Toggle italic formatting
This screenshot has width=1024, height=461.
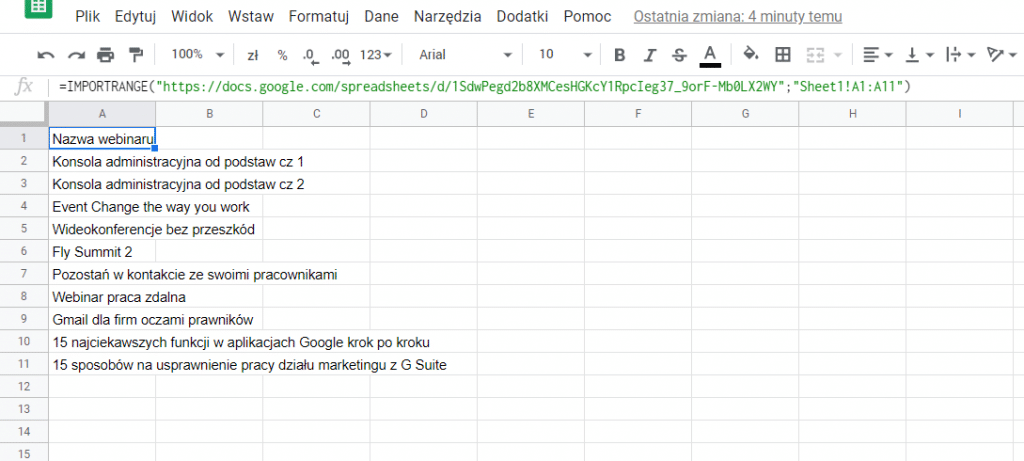650,55
